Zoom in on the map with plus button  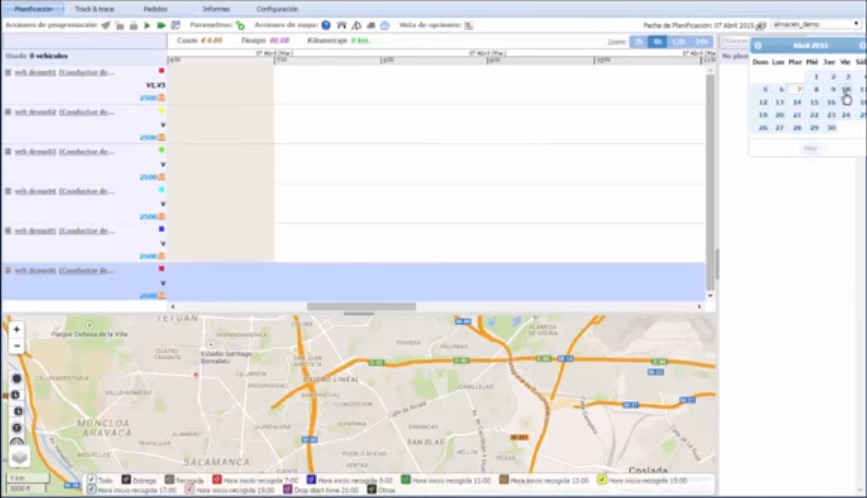tap(16, 329)
